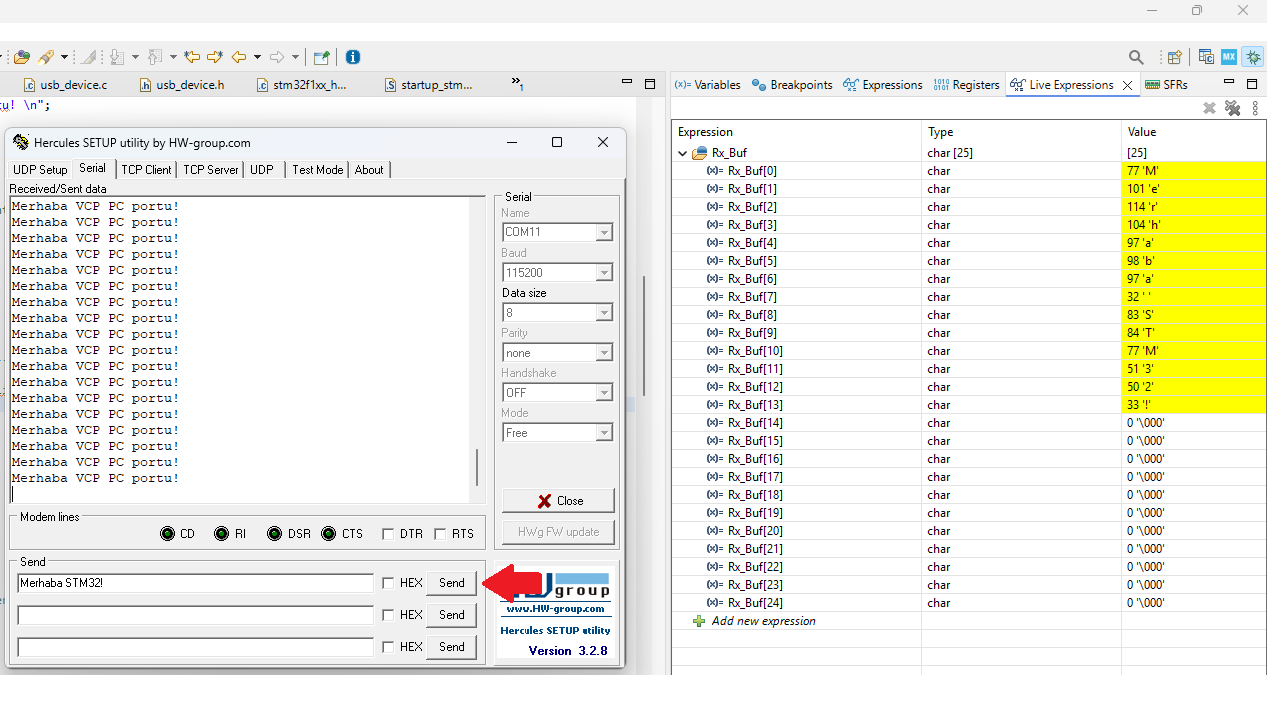Image resolution: width=1267 pixels, height=728 pixels.
Task: Click the www.HW-group.com link
Action: [x=555, y=608]
